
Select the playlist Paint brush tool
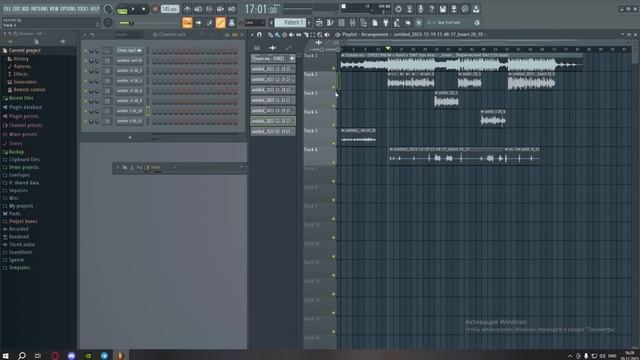[277, 35]
